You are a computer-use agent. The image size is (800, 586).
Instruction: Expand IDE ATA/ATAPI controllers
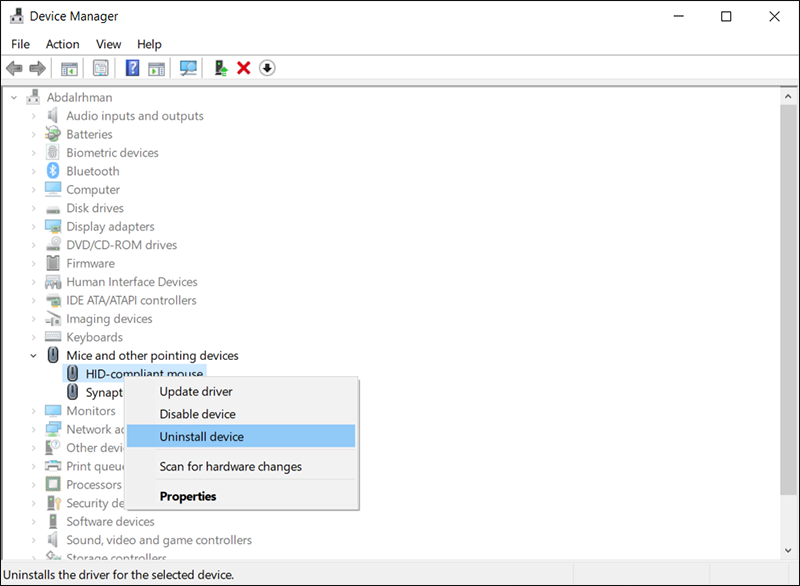coord(34,300)
